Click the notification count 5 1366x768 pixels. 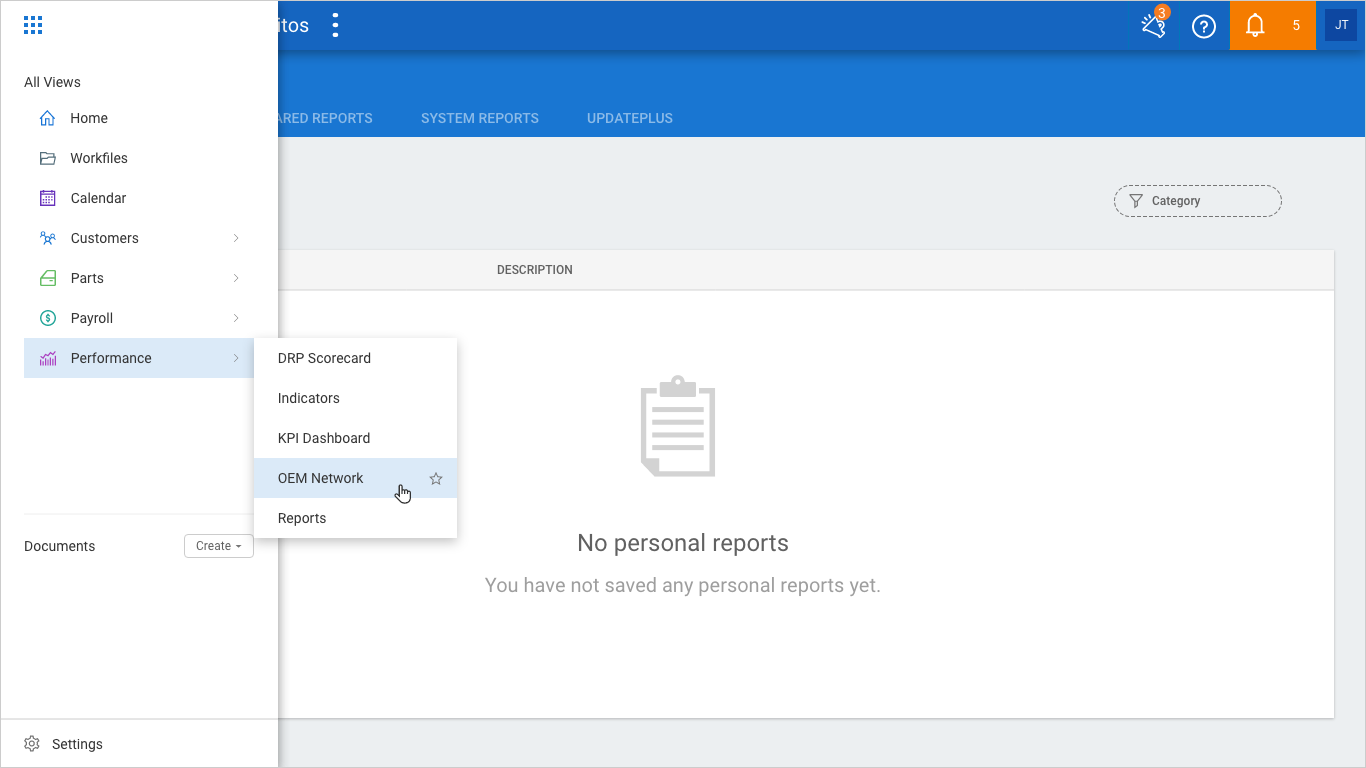[x=1297, y=26]
